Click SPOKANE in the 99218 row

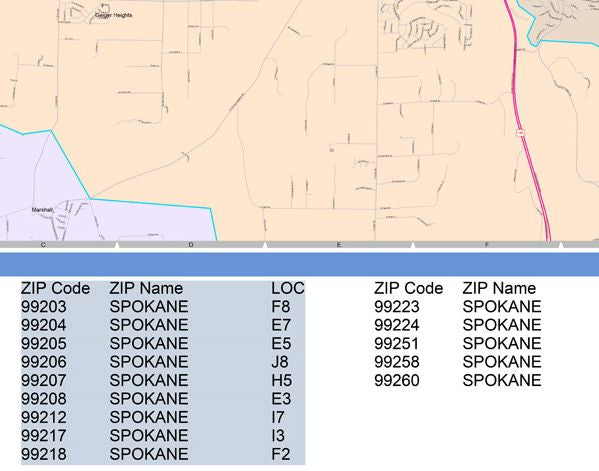coord(149,454)
